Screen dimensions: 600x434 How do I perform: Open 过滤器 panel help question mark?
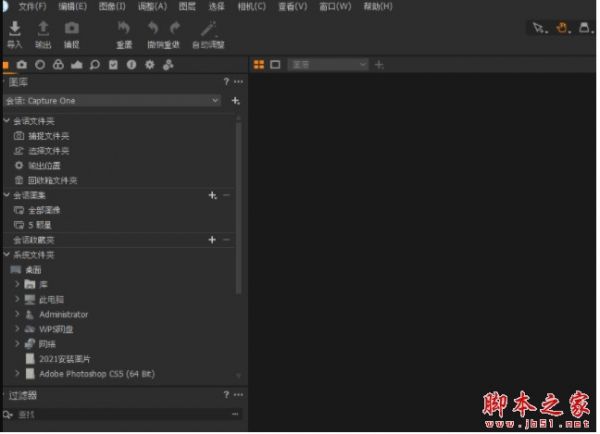pyautogui.click(x=226, y=395)
